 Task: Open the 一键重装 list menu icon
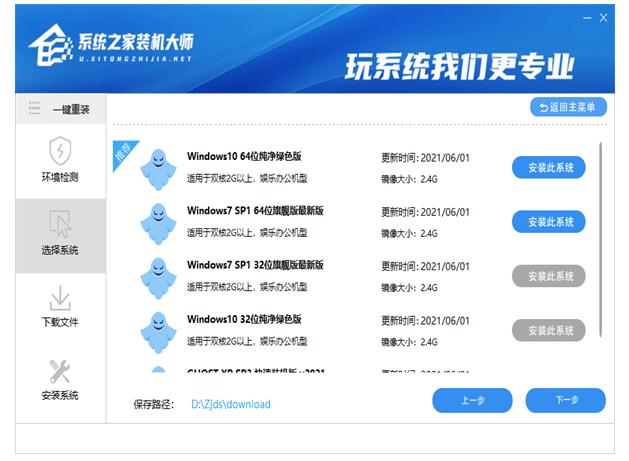coord(34,108)
